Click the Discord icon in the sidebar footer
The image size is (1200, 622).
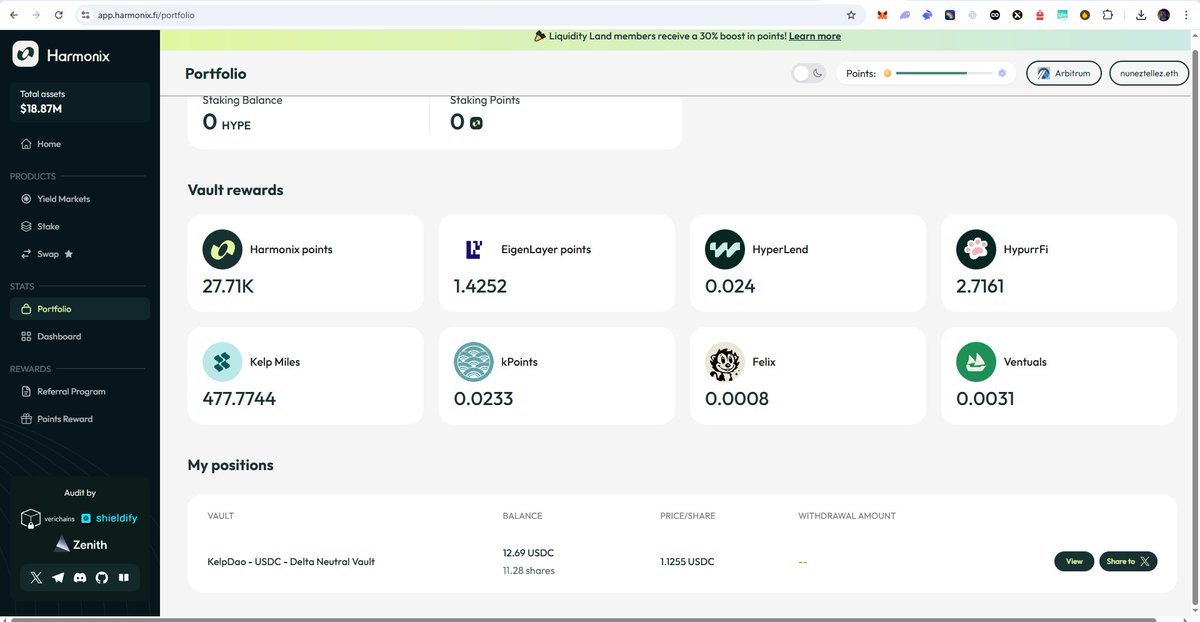tap(79, 577)
